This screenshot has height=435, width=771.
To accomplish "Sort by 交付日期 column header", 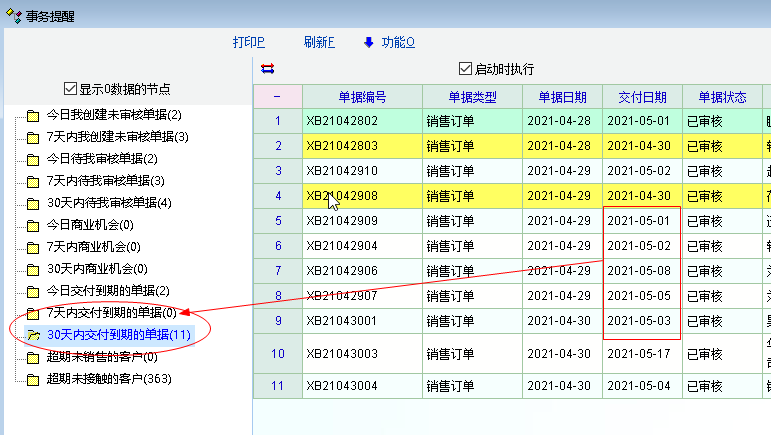I will [x=641, y=97].
